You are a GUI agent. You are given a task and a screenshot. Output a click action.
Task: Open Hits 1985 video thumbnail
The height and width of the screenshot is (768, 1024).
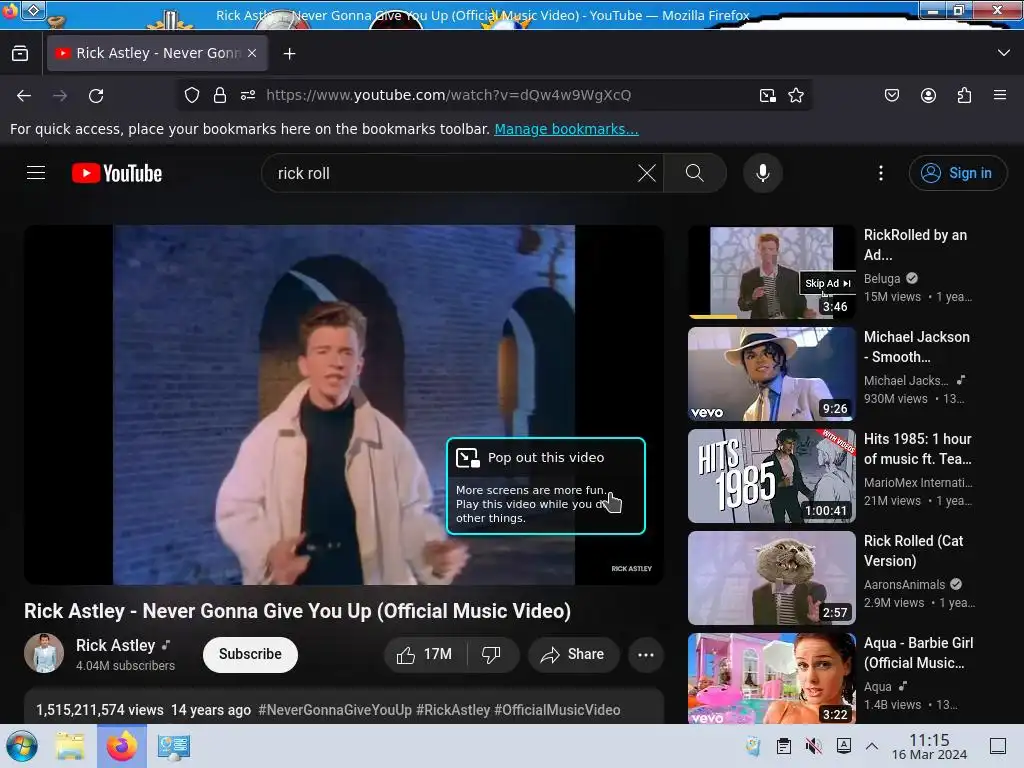pos(771,475)
